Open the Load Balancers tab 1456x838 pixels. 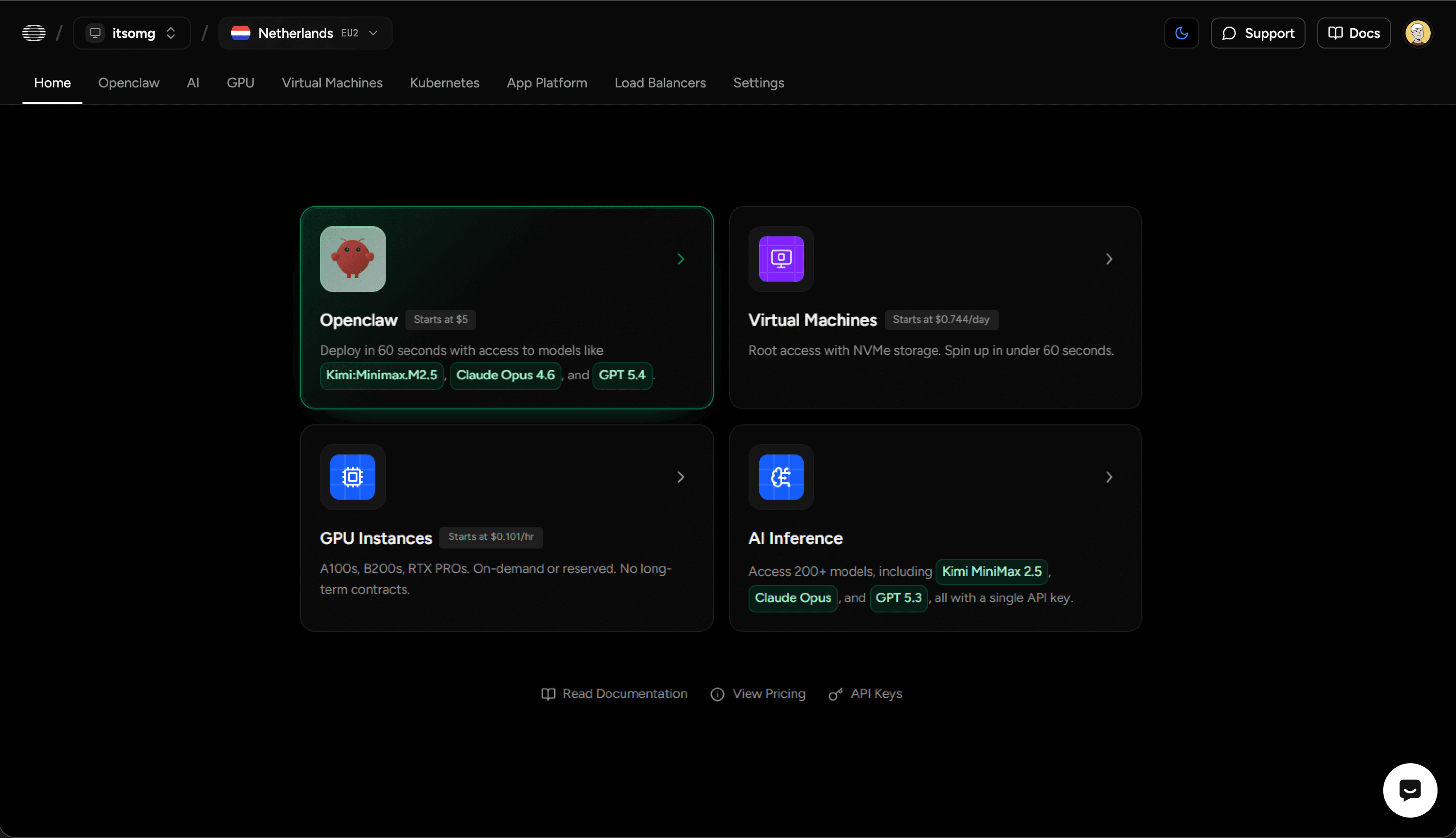[660, 83]
